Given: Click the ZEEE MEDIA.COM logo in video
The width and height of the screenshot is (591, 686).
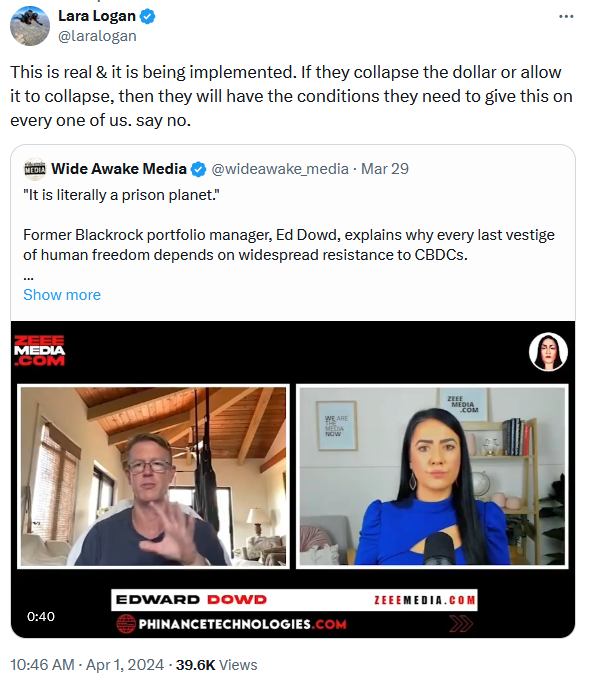Looking at the screenshot, I should (39, 350).
